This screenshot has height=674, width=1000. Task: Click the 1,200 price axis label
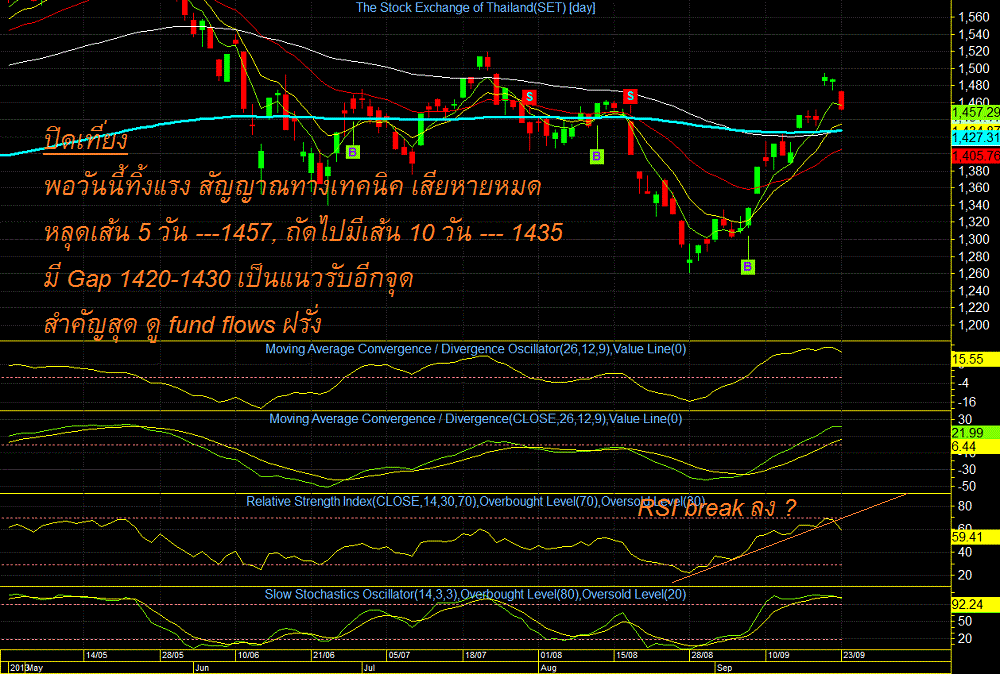tap(976, 325)
